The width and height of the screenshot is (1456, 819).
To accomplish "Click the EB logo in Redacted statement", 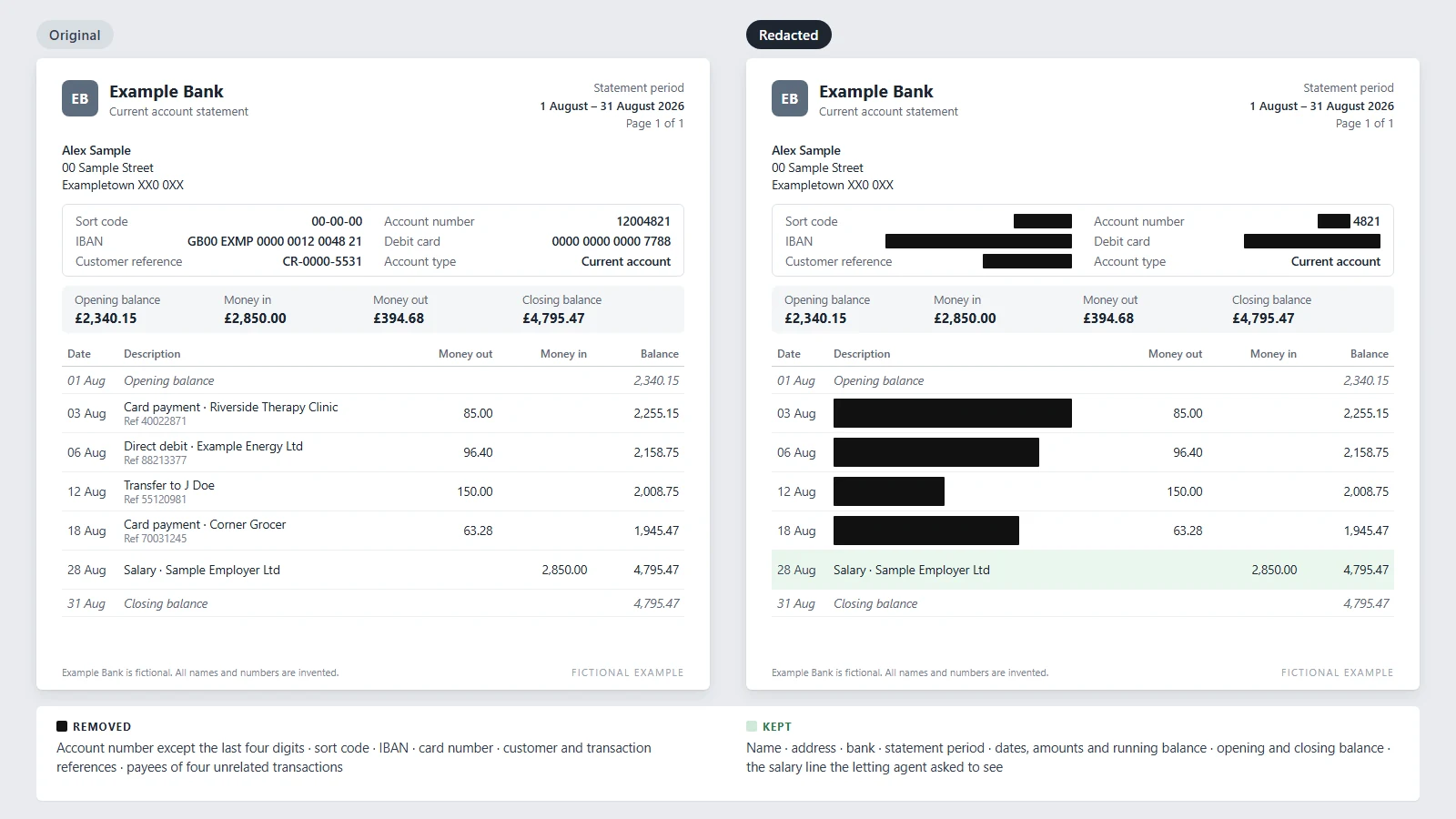I will tap(790, 98).
